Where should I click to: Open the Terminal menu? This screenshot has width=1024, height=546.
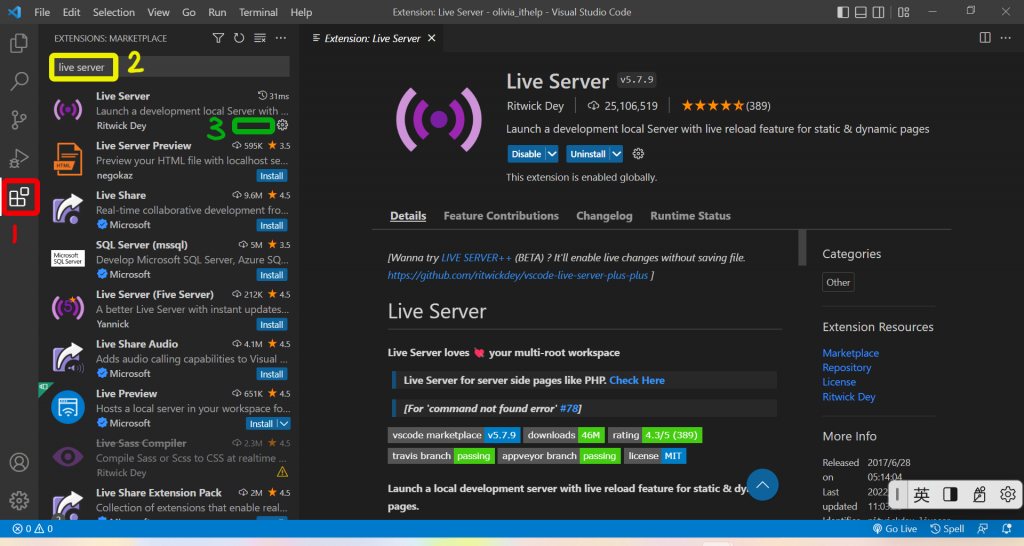coord(258,12)
